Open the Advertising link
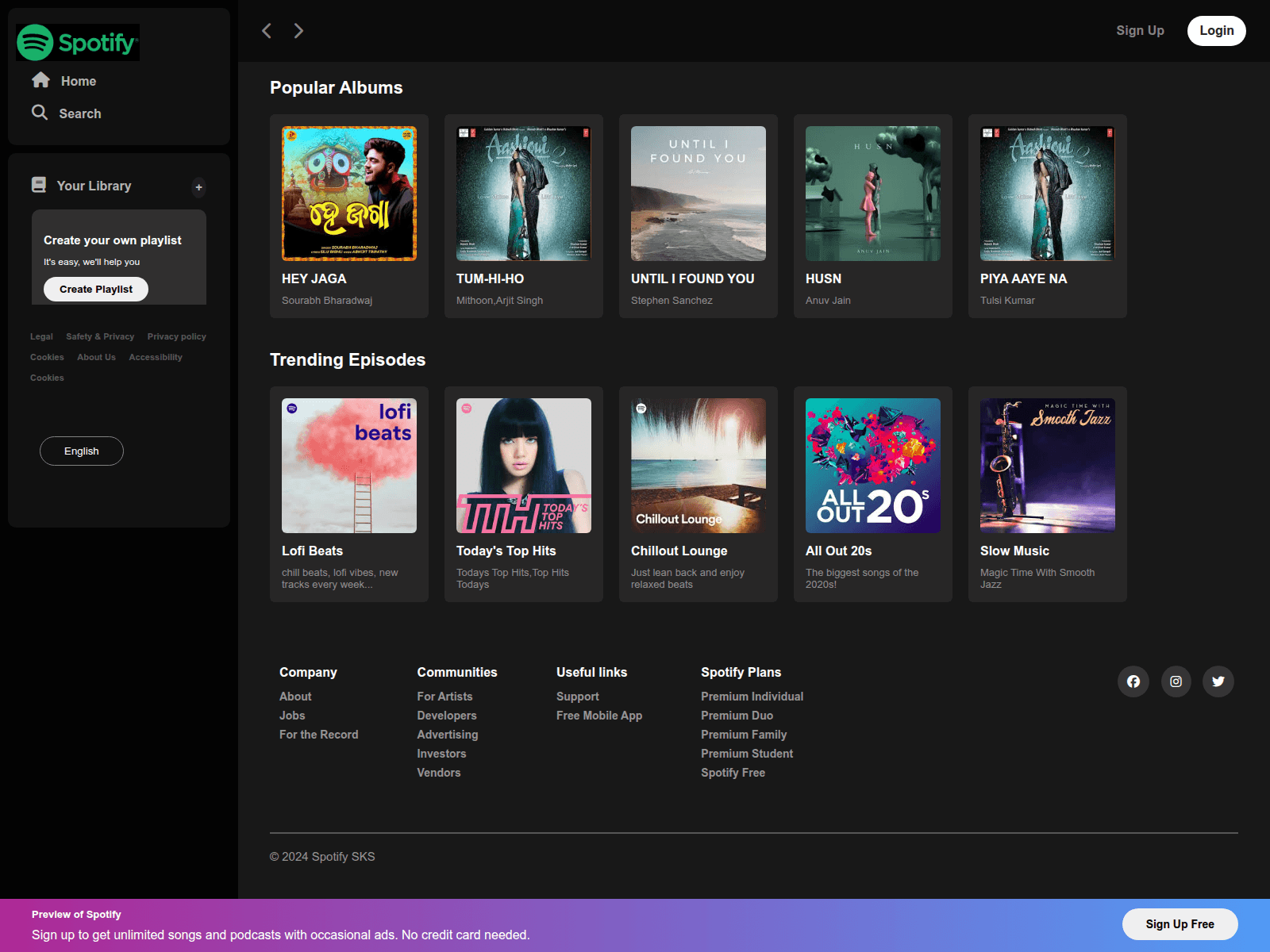 [x=448, y=735]
